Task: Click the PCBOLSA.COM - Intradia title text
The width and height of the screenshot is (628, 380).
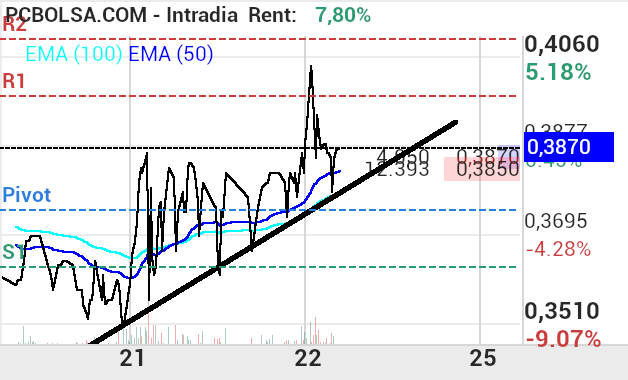Action: [x=121, y=15]
